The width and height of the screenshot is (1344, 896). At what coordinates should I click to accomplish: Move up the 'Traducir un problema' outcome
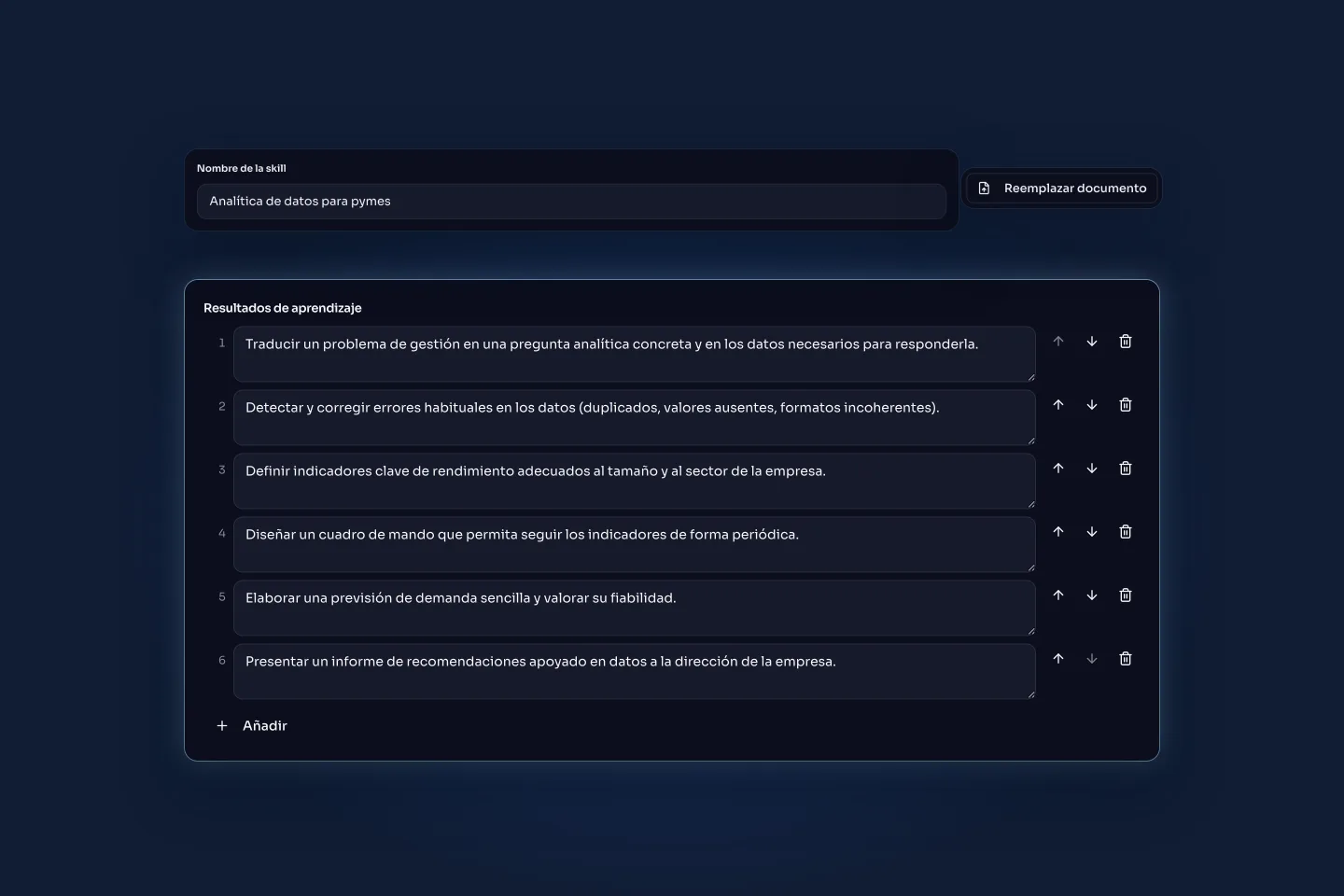coord(1058,342)
